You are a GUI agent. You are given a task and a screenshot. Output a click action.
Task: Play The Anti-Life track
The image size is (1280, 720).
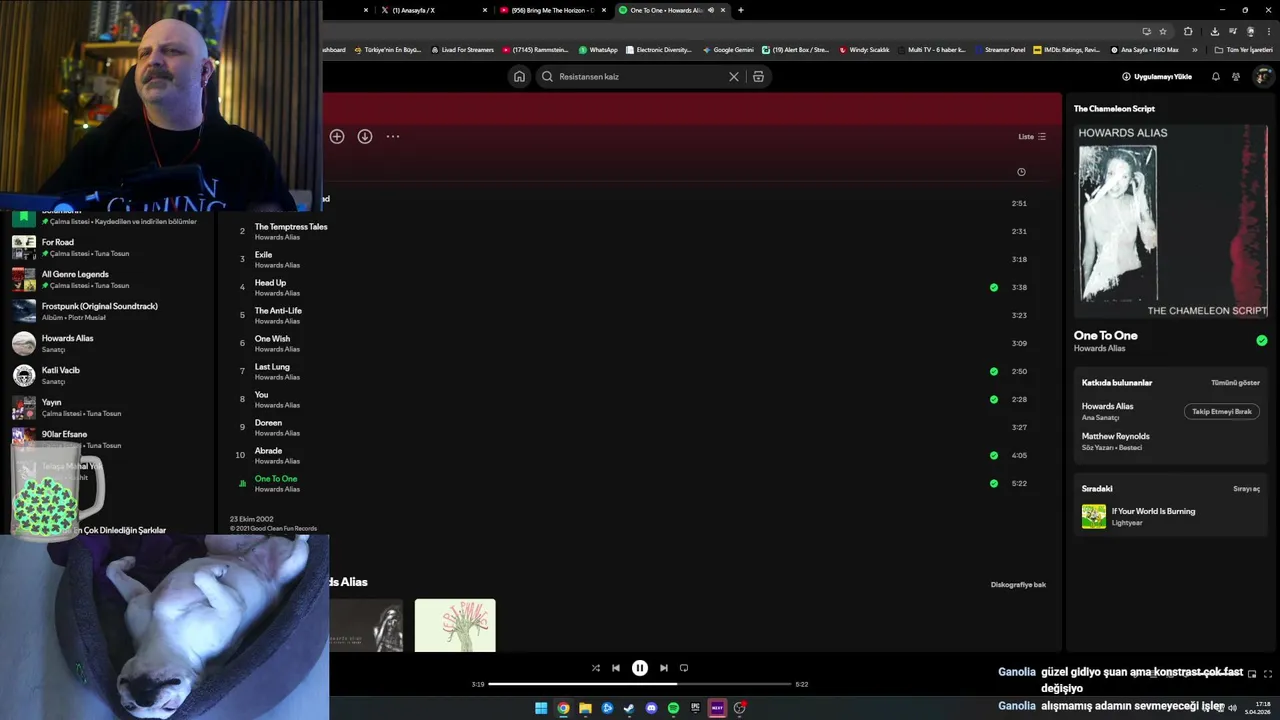(278, 311)
